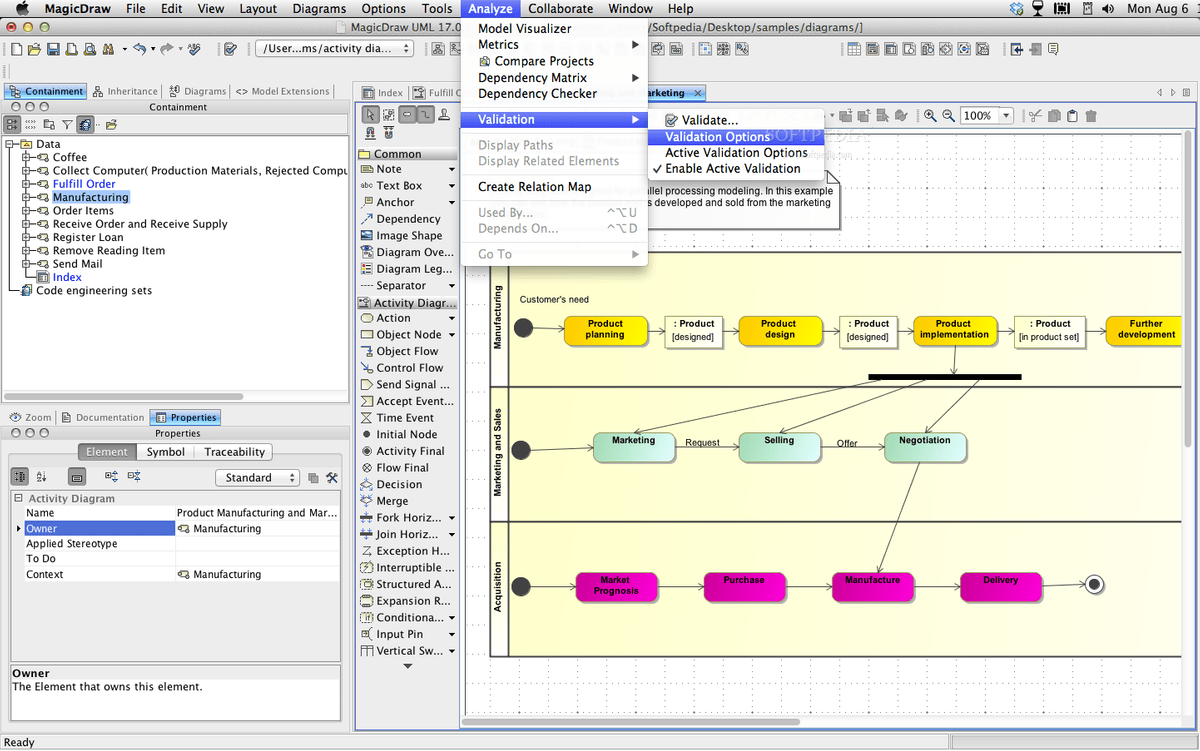Click the Zoom In magnifier icon
Viewport: 1200px width, 751px height.
pos(930,116)
